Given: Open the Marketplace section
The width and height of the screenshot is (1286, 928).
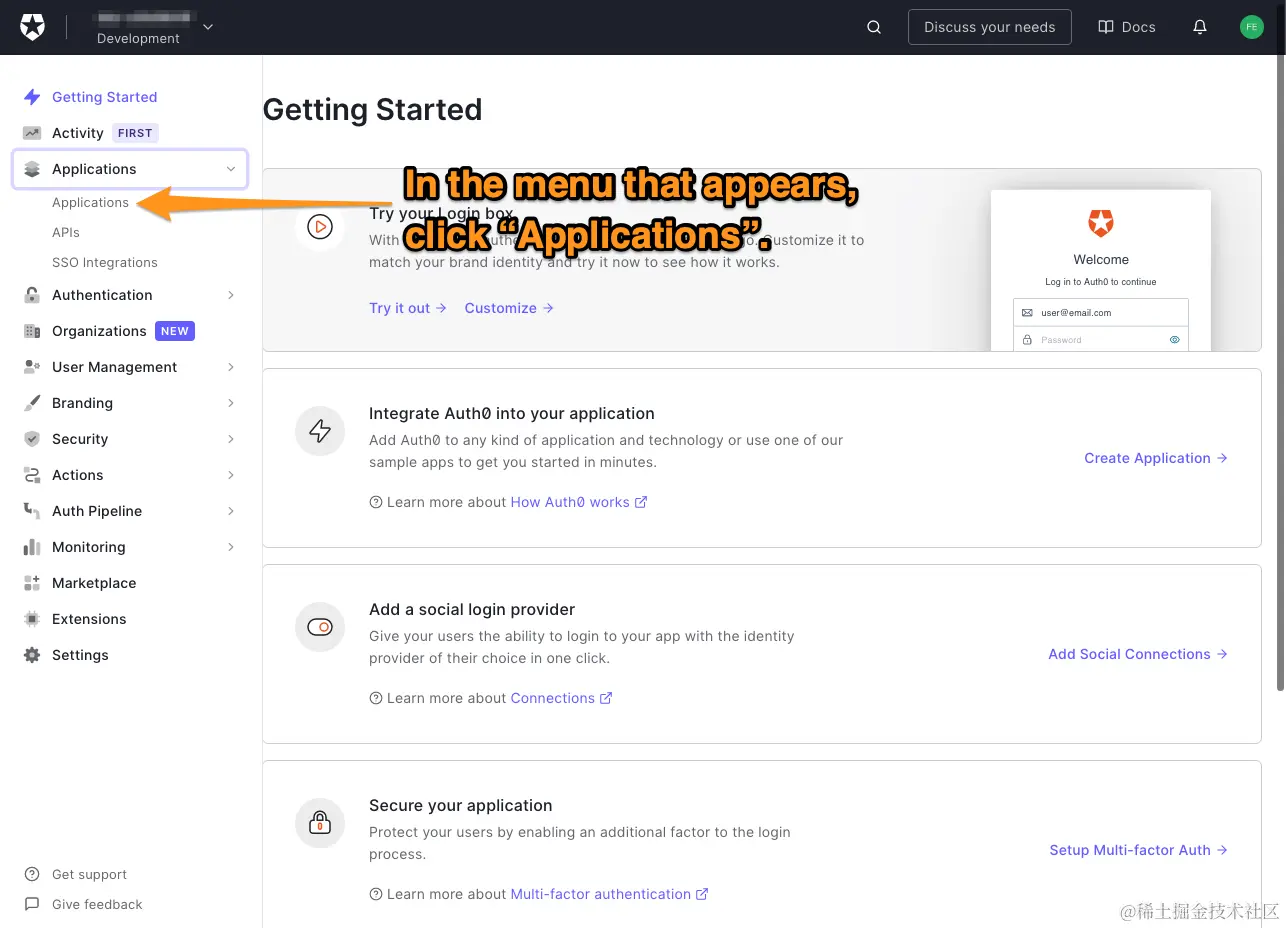Looking at the screenshot, I should pyautogui.click(x=93, y=583).
